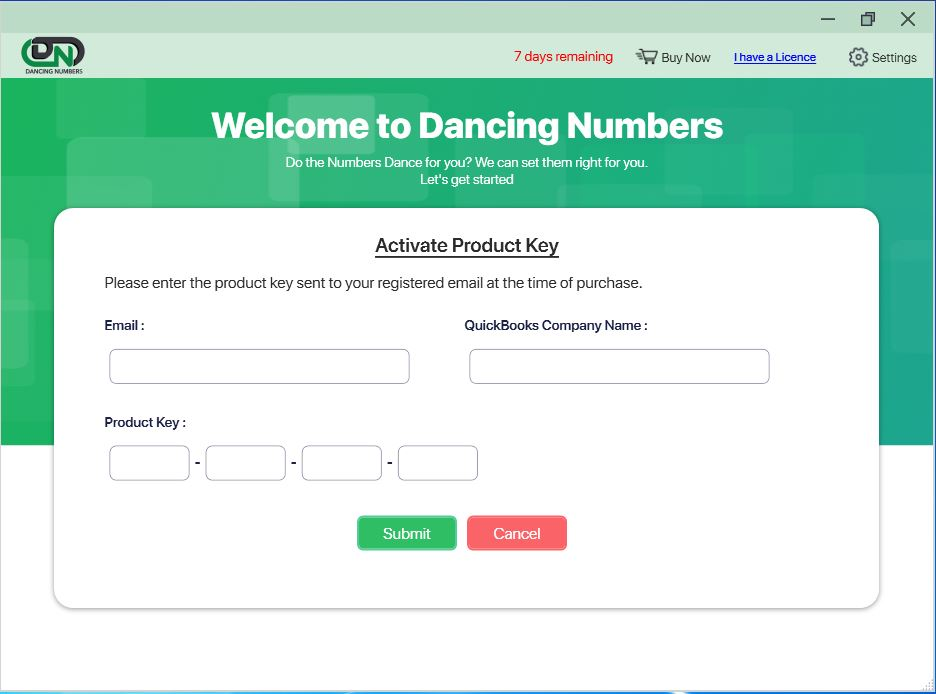Viewport: 936px width, 694px height.
Task: Click the Settings text label
Action: click(x=892, y=57)
